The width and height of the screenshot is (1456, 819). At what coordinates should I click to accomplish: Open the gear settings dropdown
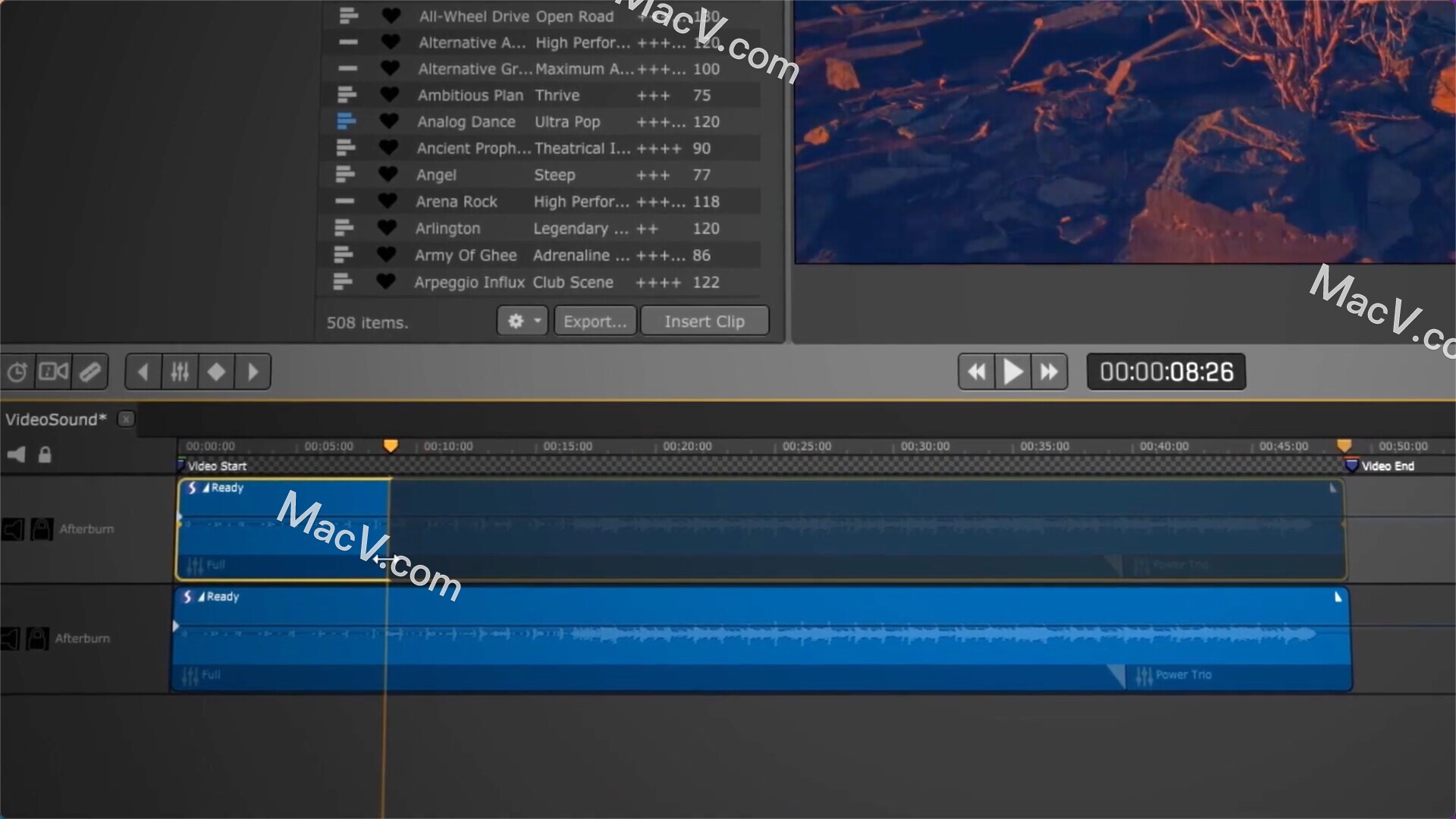[522, 321]
